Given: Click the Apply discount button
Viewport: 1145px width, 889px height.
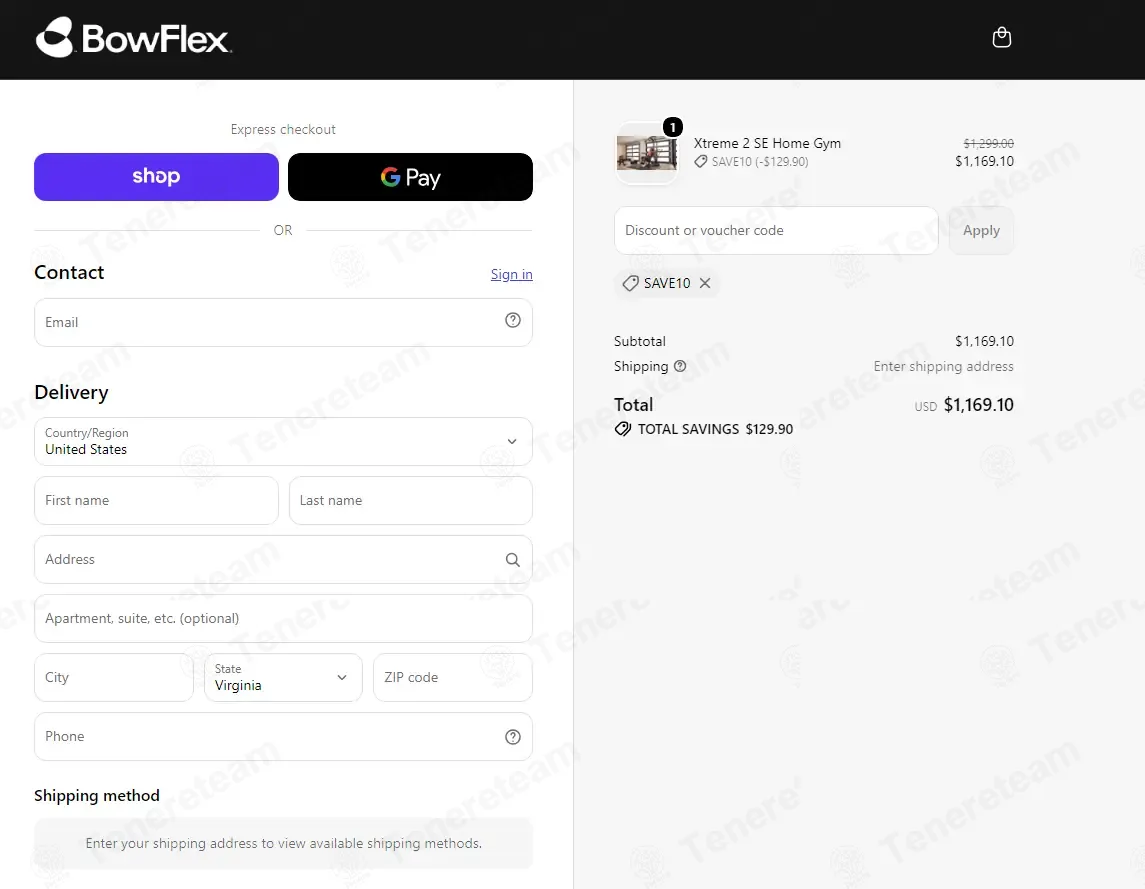Looking at the screenshot, I should [x=981, y=230].
